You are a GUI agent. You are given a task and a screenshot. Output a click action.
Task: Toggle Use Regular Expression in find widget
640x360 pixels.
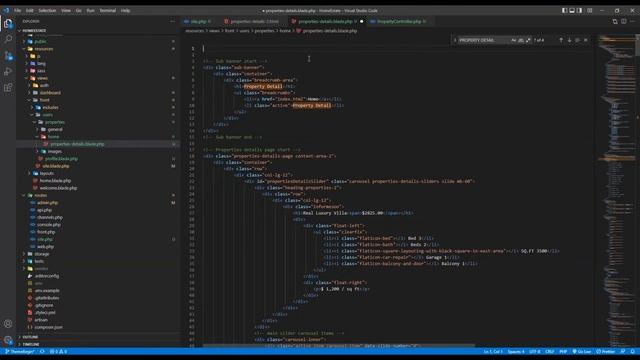(x=528, y=40)
